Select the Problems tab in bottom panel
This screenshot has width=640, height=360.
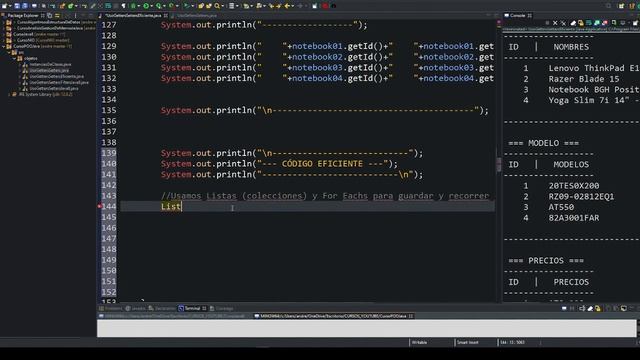click(x=111, y=308)
